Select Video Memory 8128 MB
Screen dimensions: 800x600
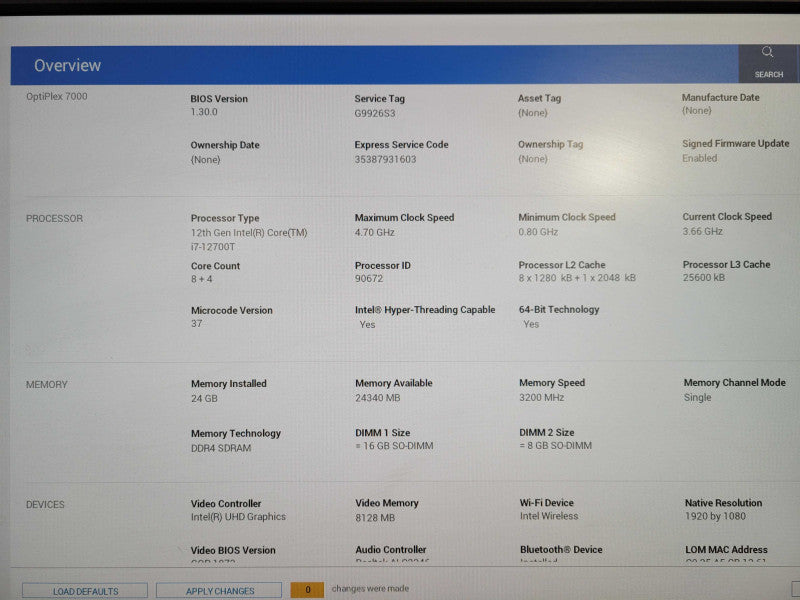[x=375, y=517]
